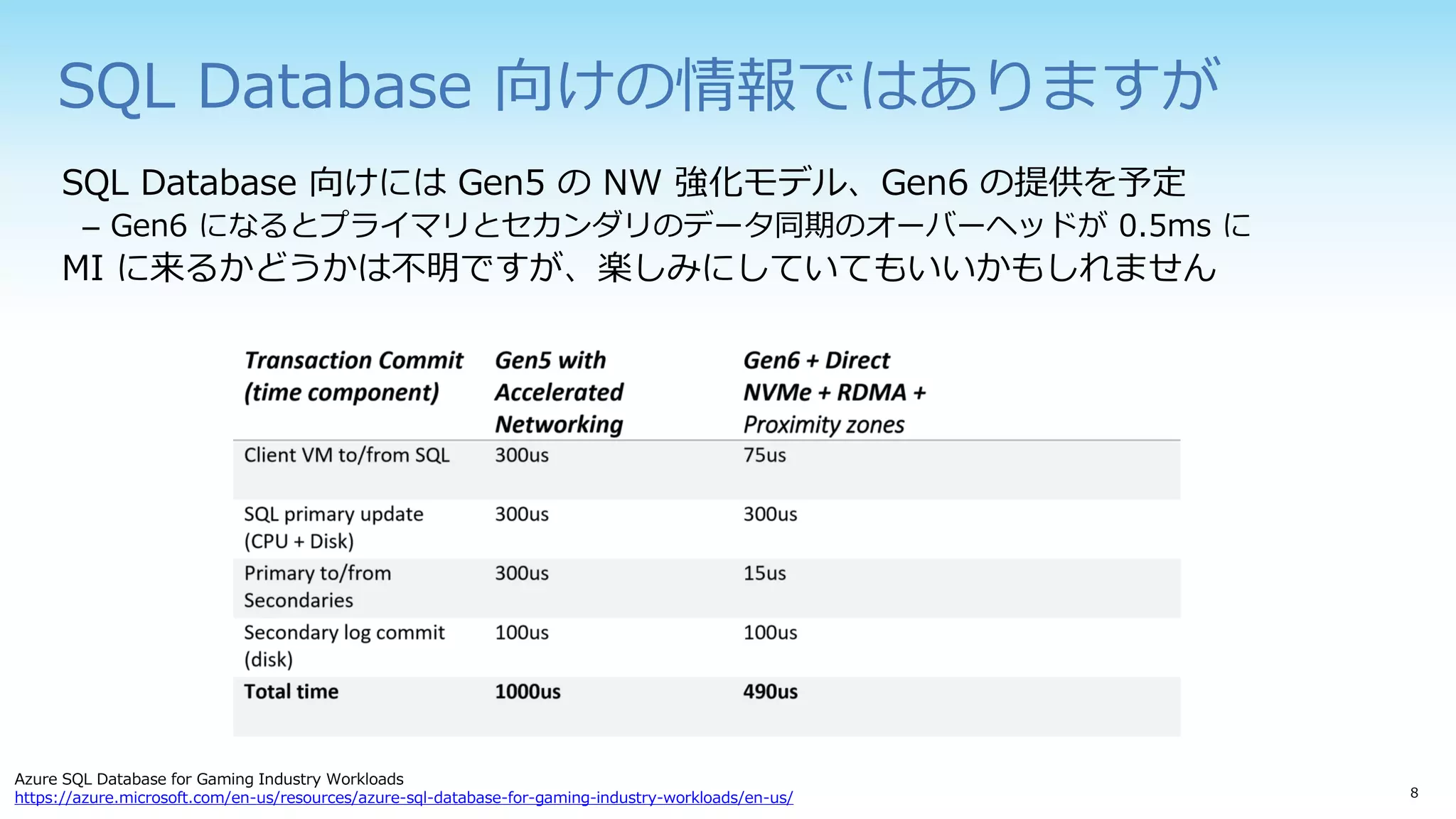This screenshot has height=819, width=1456.
Task: Click the slide page number 8
Action: [1414, 793]
